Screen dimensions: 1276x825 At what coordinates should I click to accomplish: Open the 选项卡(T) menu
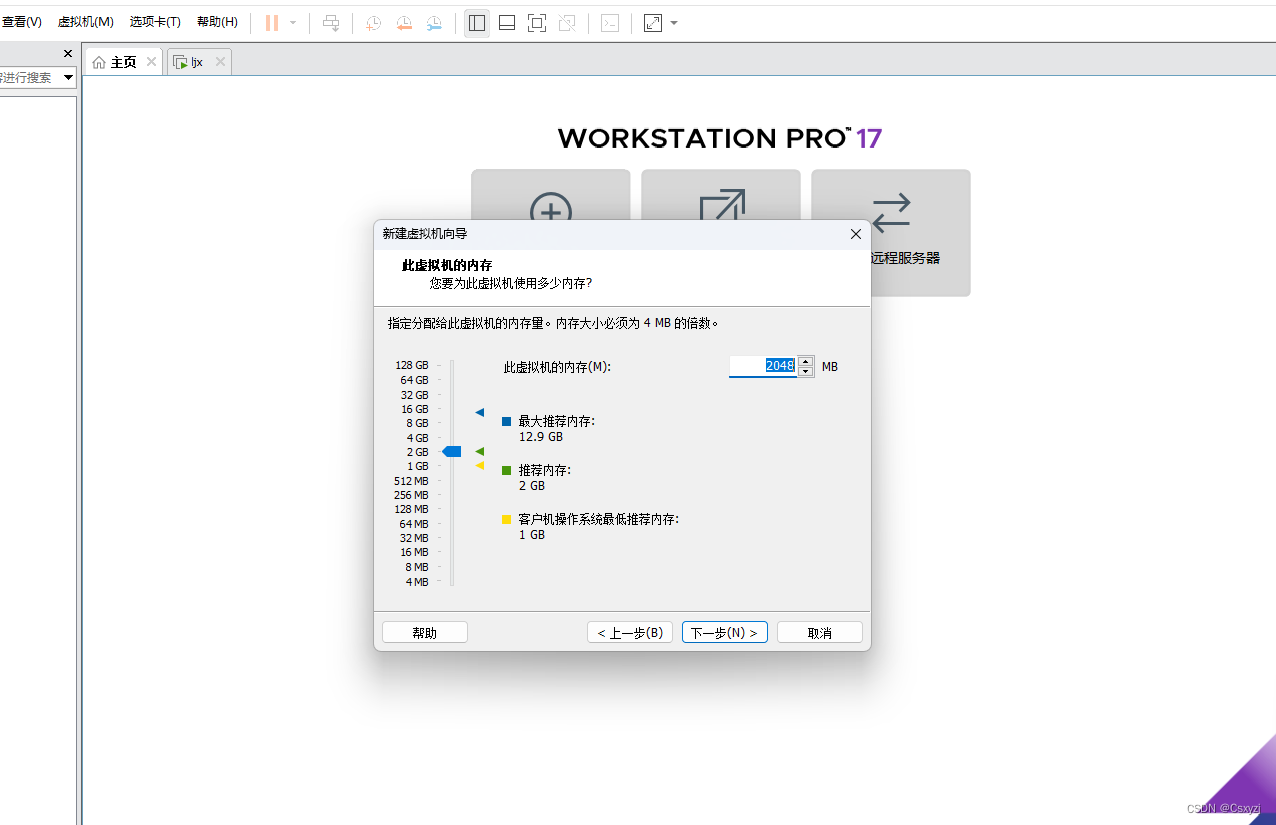tap(155, 22)
